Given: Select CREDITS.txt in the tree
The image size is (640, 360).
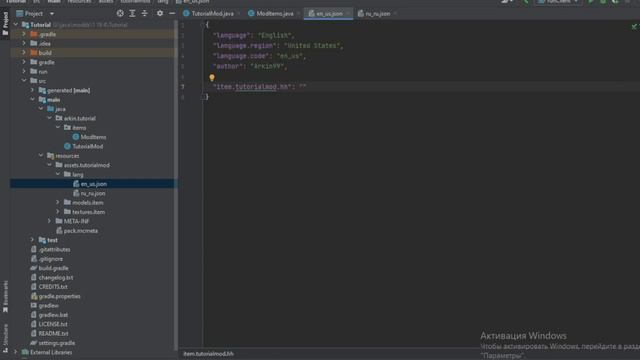Looking at the screenshot, I should (53, 287).
